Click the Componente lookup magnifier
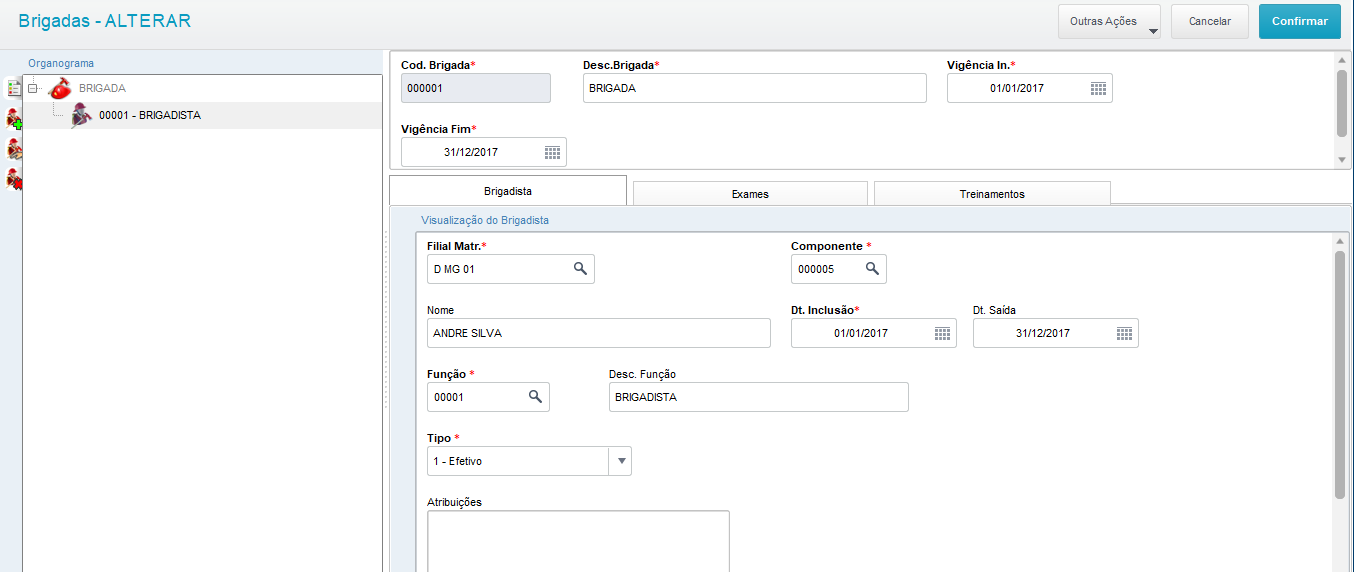The height and width of the screenshot is (572, 1354). pos(872,269)
